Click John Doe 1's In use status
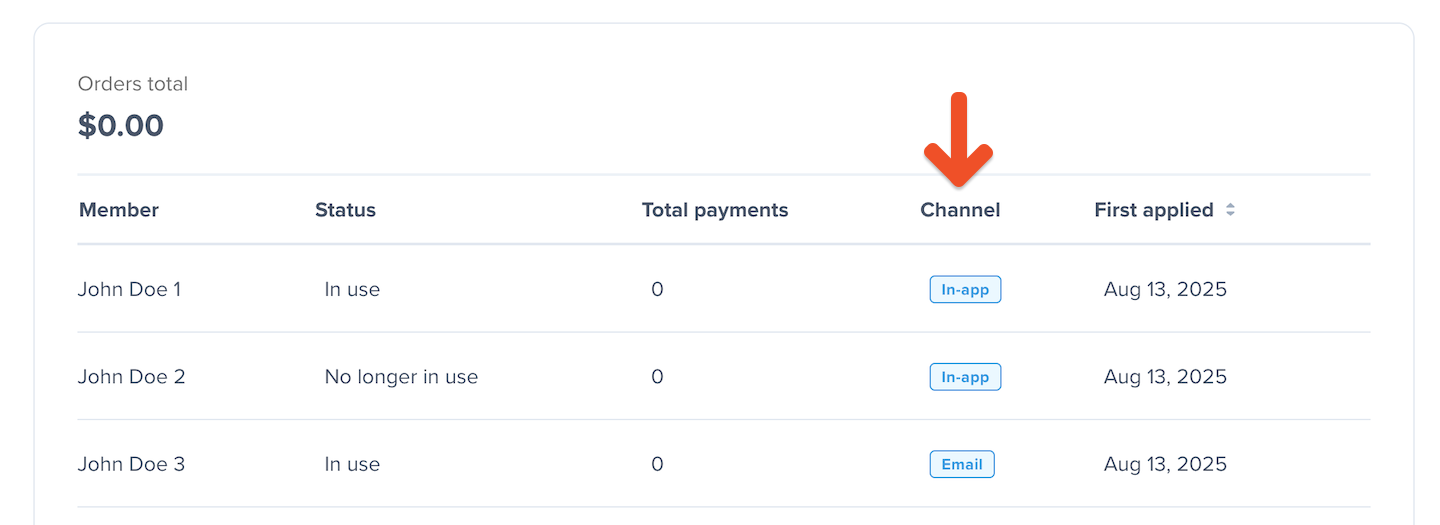The height and width of the screenshot is (525, 1440). pyautogui.click(x=352, y=290)
